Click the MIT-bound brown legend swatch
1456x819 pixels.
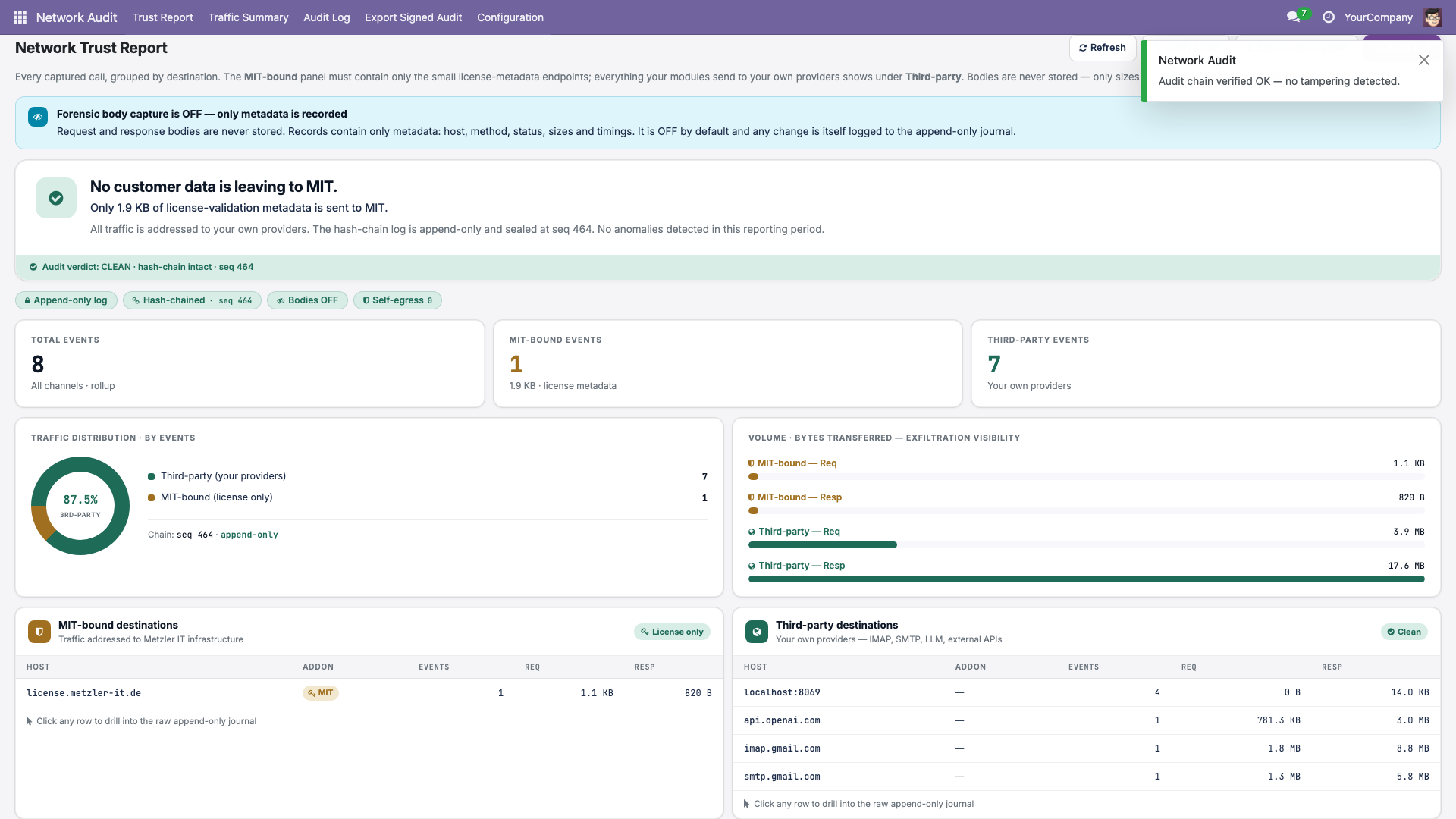coord(151,497)
